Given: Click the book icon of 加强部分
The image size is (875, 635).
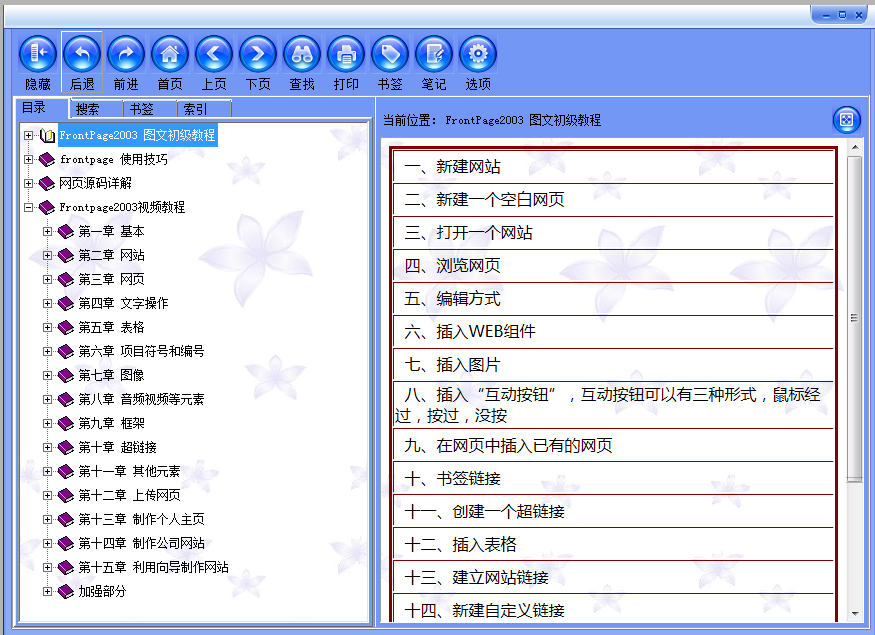Looking at the screenshot, I should 66,591.
